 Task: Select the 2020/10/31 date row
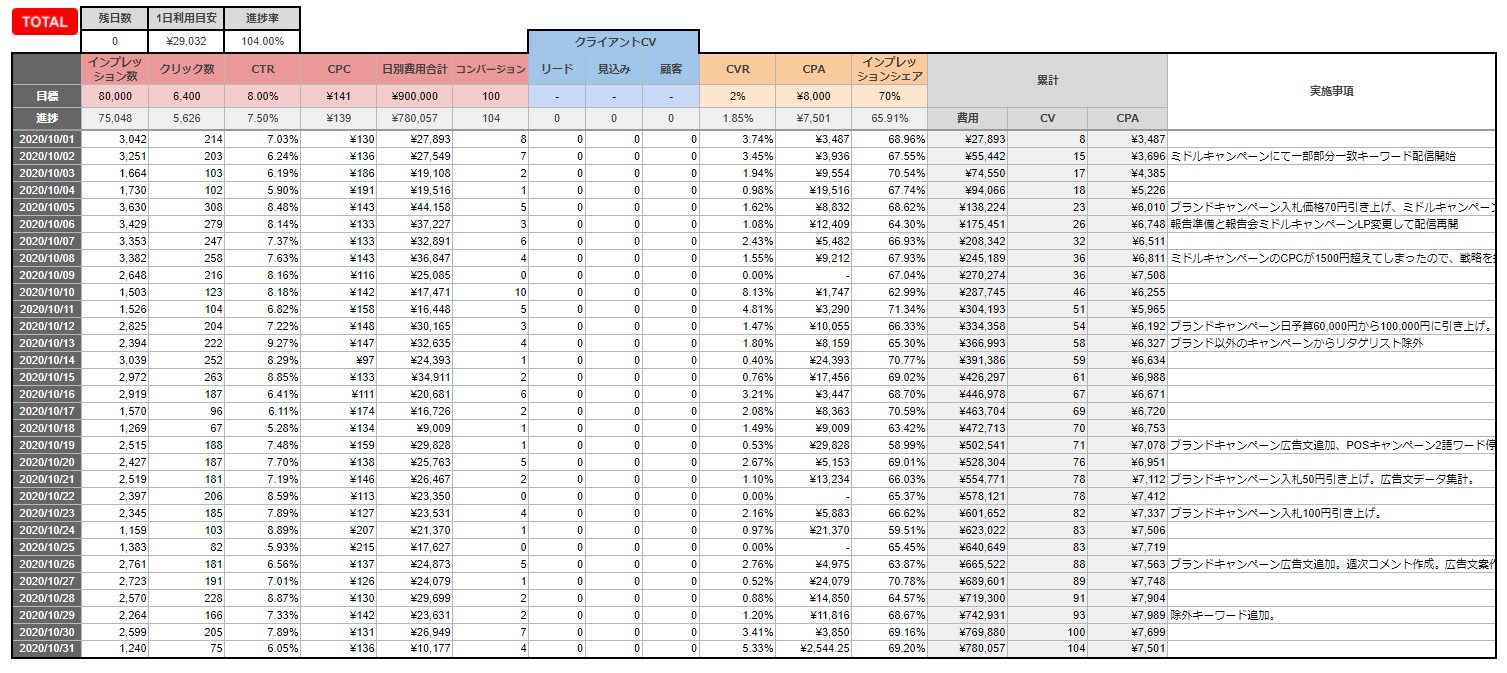[x=46, y=649]
